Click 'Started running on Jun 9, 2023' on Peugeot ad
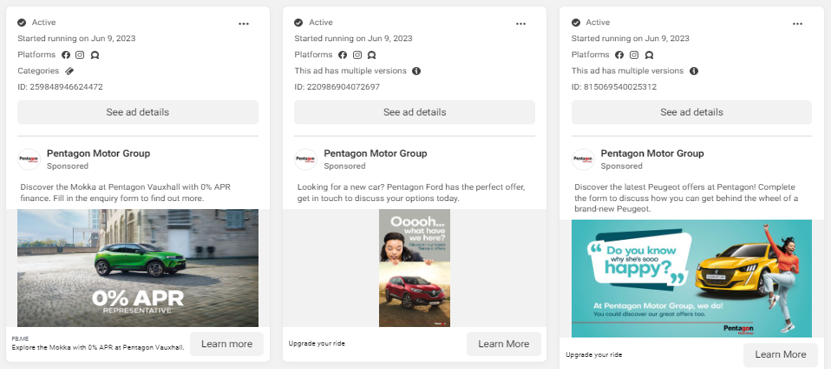 [631, 38]
